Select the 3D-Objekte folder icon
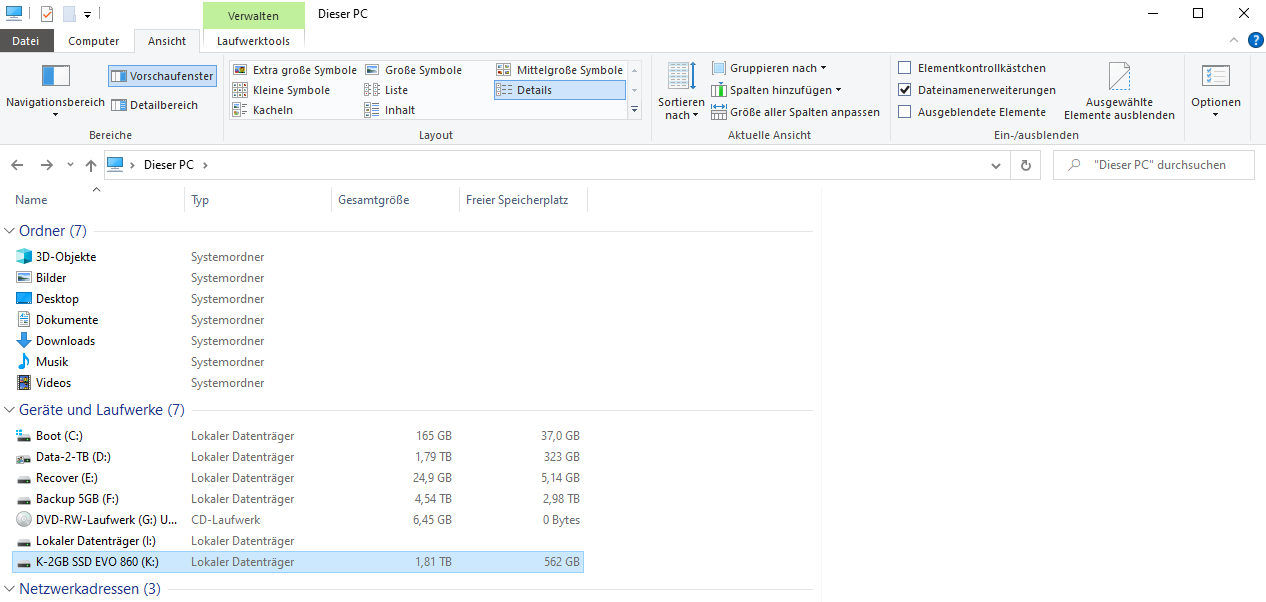This screenshot has width=1266, height=602. (24, 257)
